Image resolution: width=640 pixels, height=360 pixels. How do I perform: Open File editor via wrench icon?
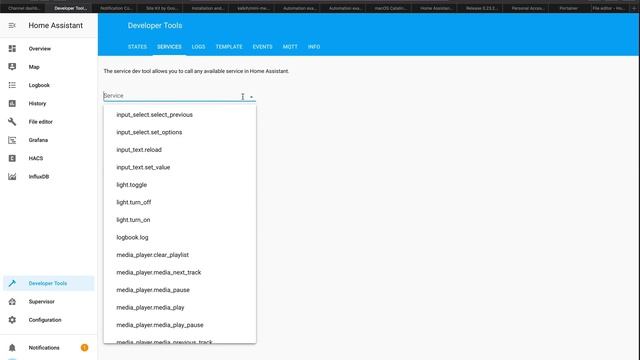[x=12, y=122]
